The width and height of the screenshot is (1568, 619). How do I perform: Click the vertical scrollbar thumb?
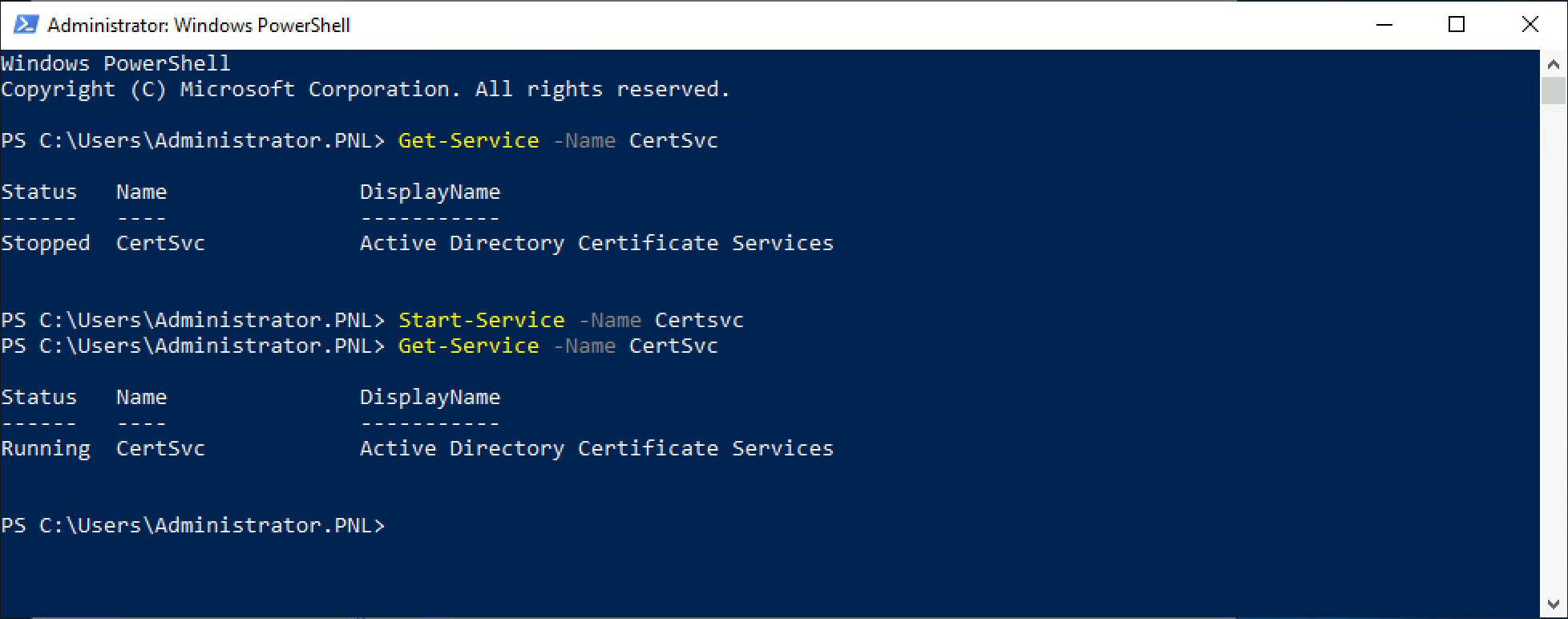1553,91
